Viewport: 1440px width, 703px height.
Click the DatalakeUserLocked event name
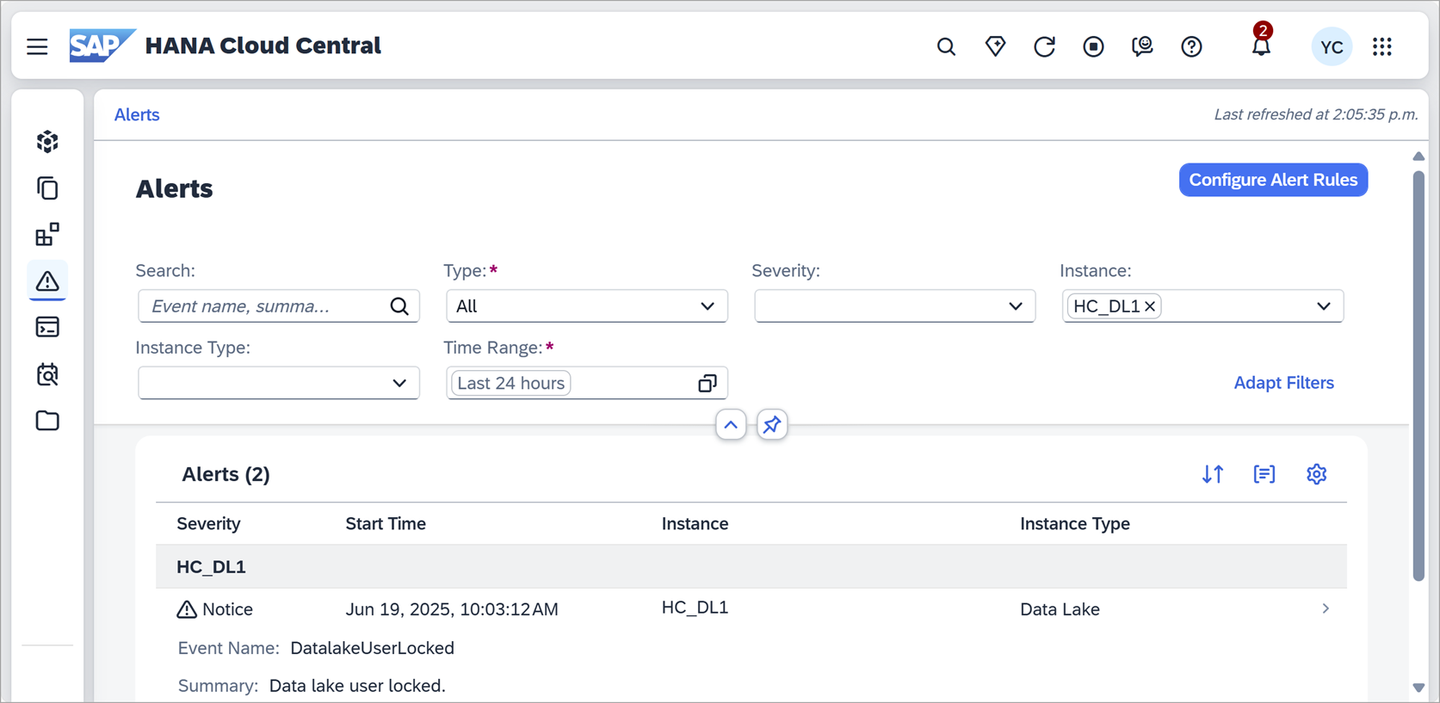(372, 648)
